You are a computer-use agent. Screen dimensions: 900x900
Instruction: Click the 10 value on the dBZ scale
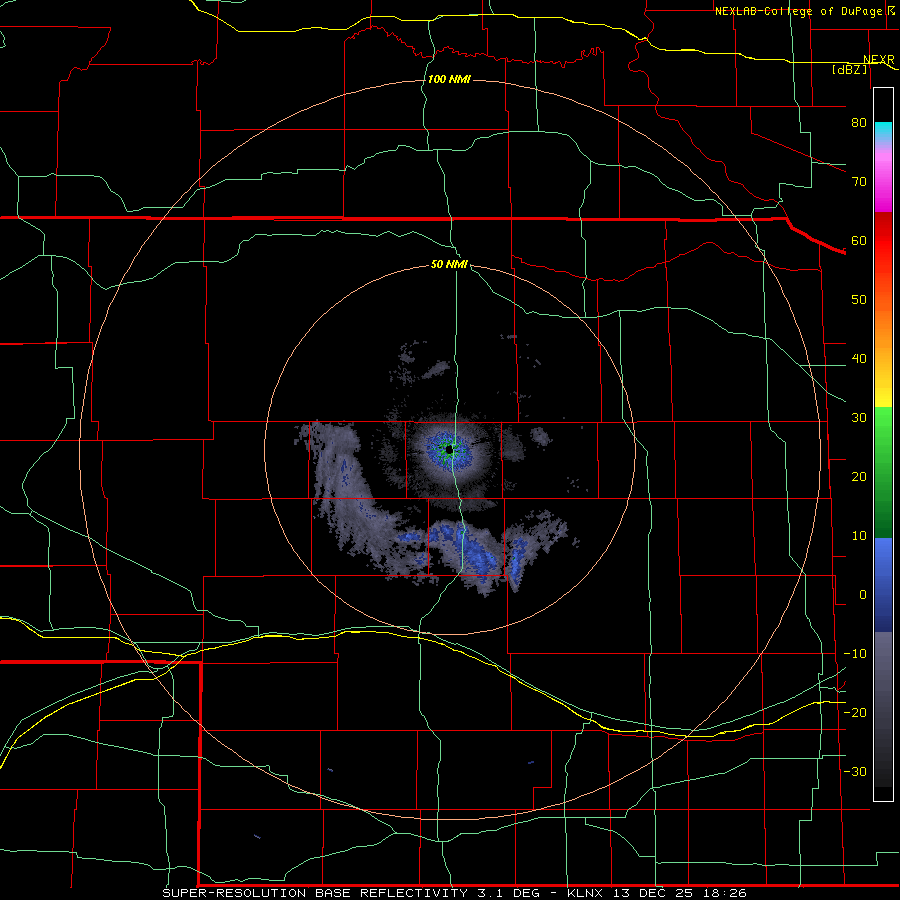pyautogui.click(x=859, y=536)
